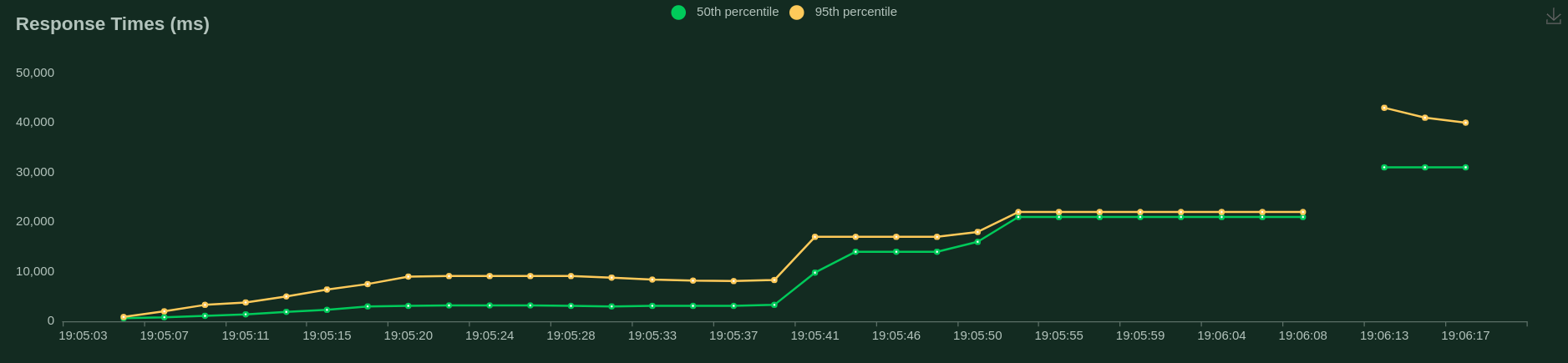Click 50th percentile point at 19:05:20

point(408,306)
